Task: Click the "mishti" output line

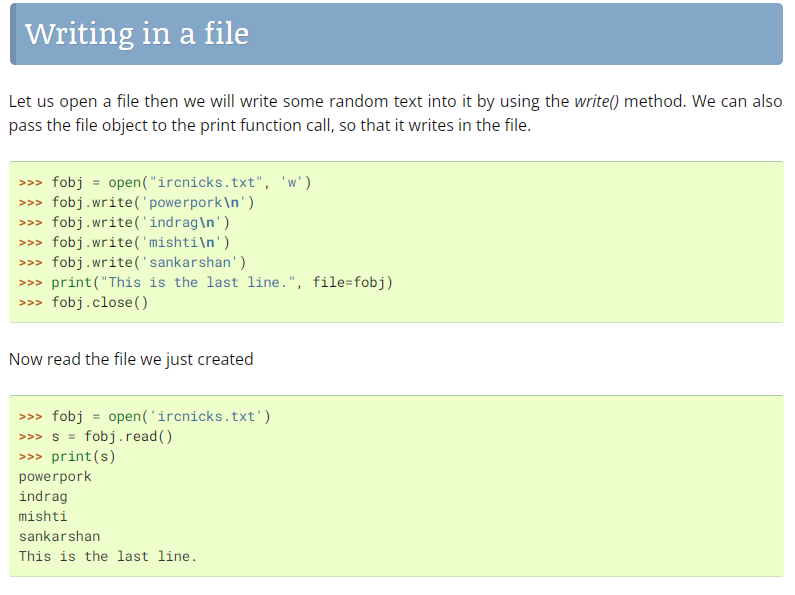Action: (43, 516)
